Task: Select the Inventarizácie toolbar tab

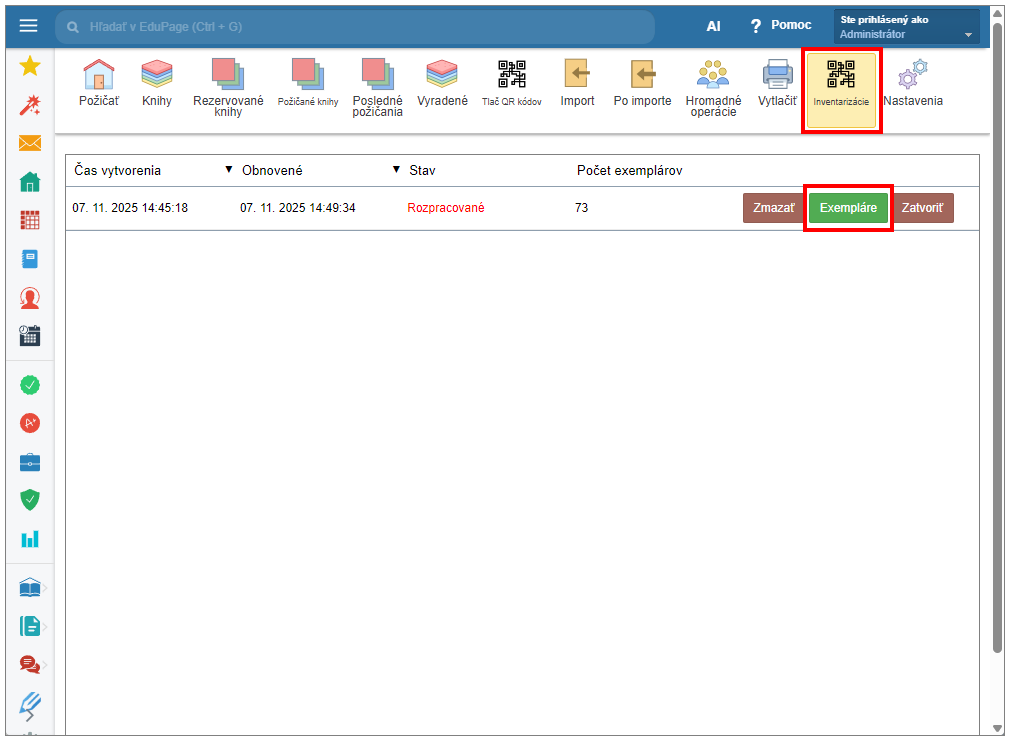Action: tap(841, 89)
